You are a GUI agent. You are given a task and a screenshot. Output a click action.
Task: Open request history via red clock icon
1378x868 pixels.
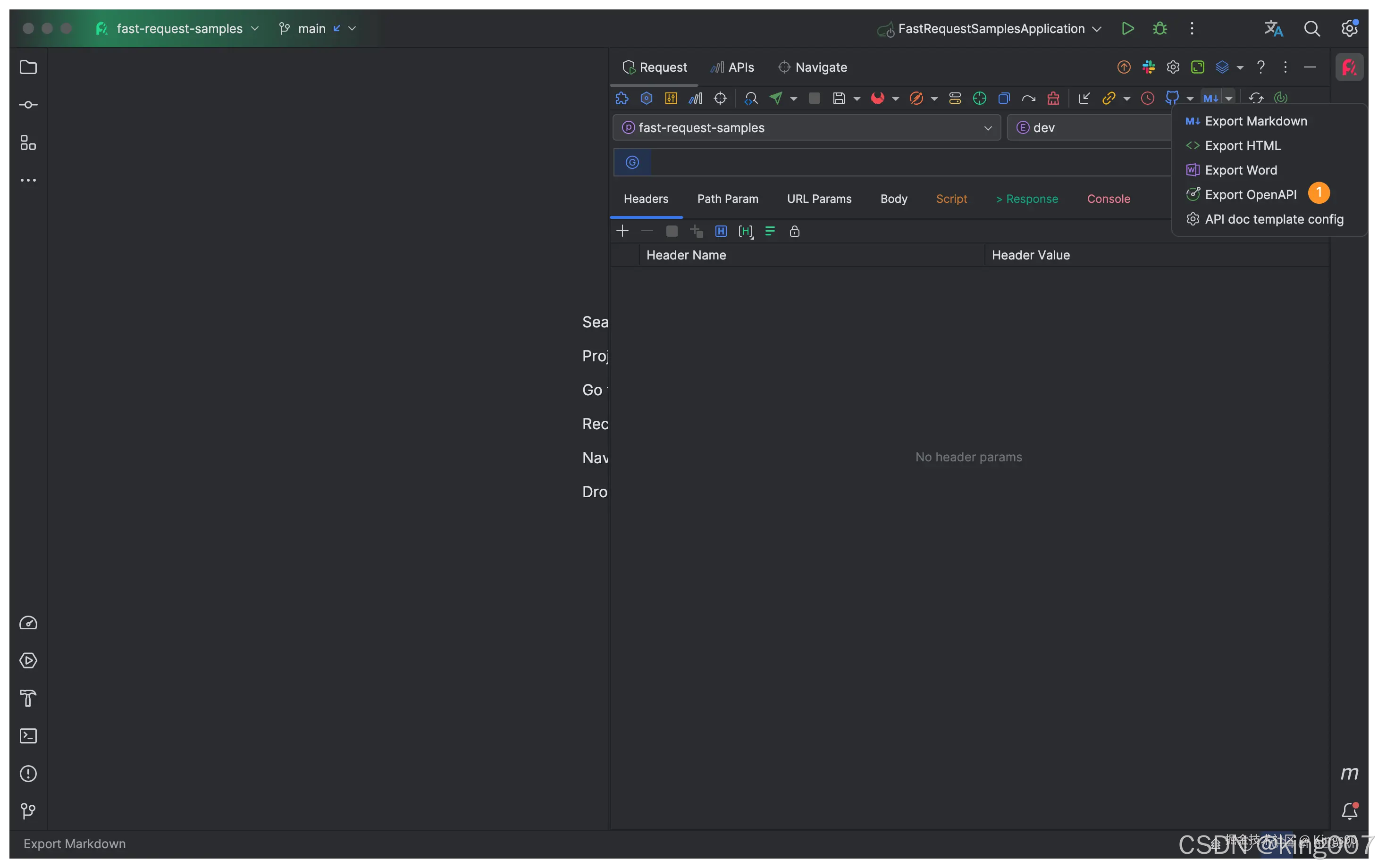(x=1147, y=99)
